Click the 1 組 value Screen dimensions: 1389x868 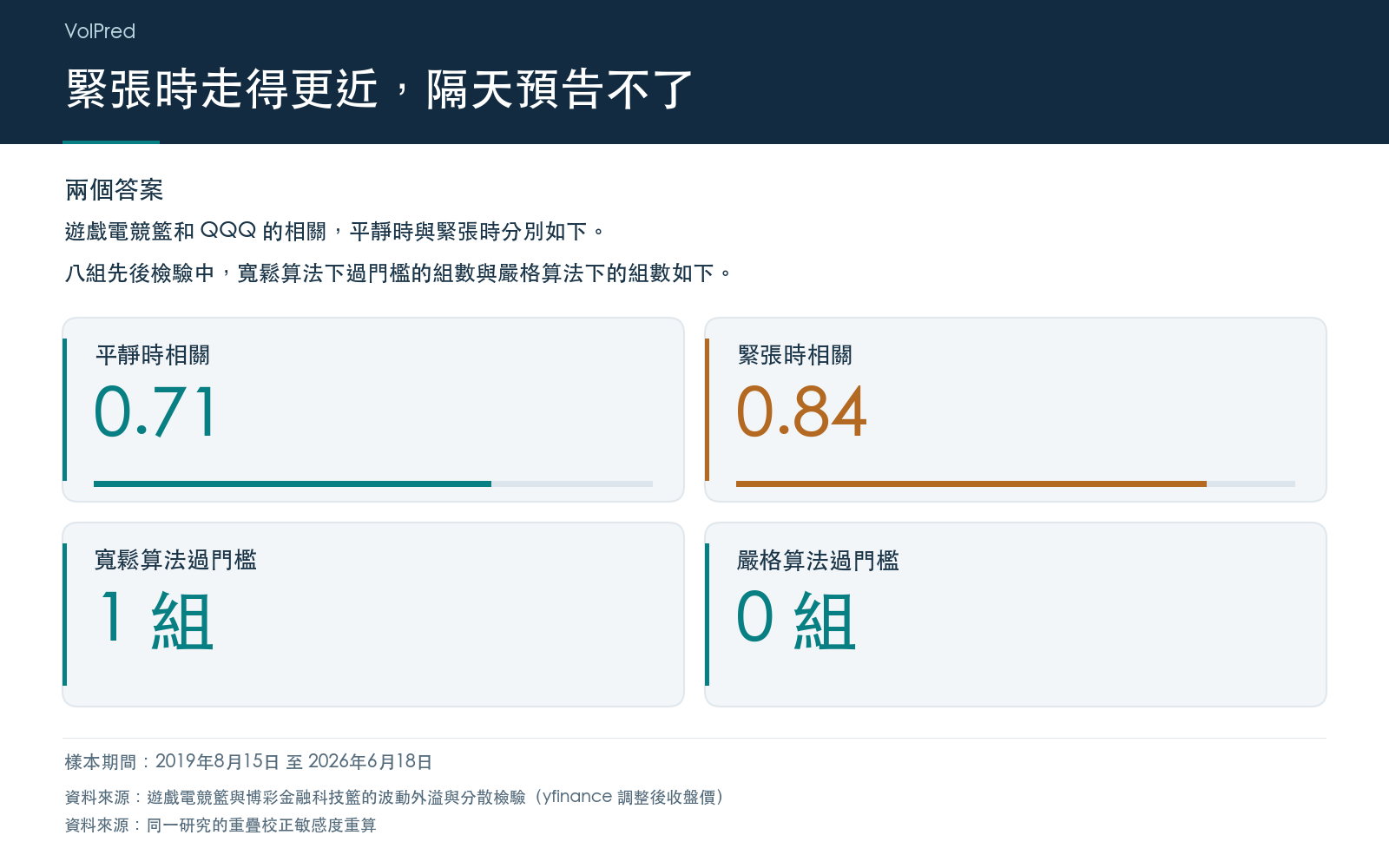[x=156, y=619]
